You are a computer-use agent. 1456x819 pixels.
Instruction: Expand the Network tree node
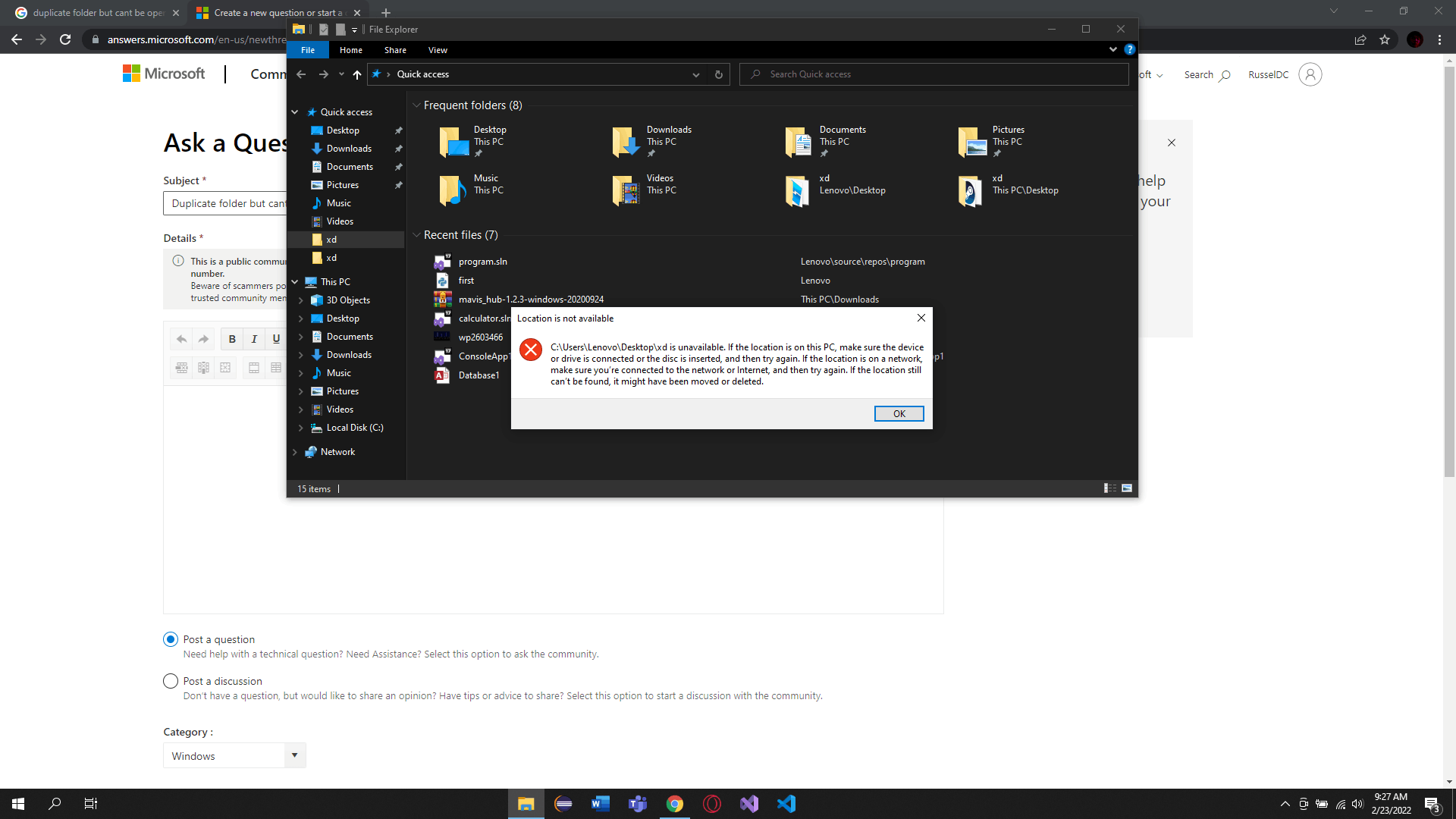295,452
